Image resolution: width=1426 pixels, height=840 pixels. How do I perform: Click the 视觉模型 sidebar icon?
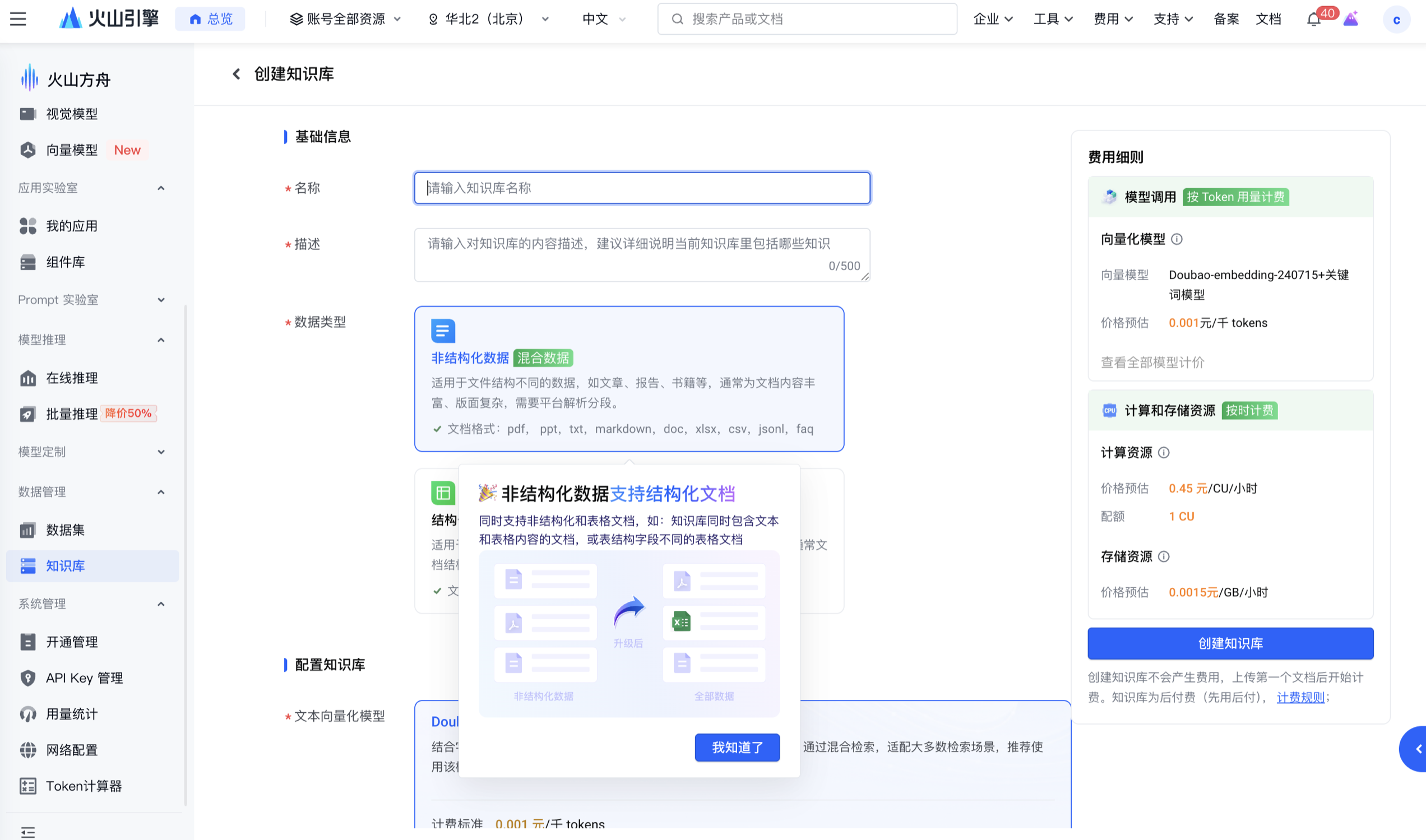click(x=27, y=114)
